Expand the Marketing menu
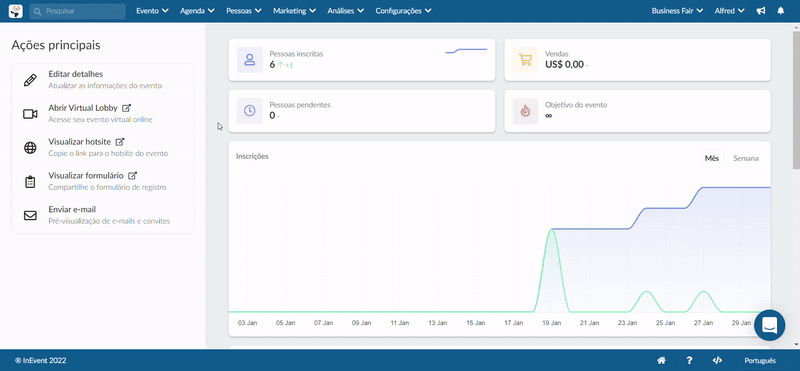800x371 pixels. pos(294,11)
